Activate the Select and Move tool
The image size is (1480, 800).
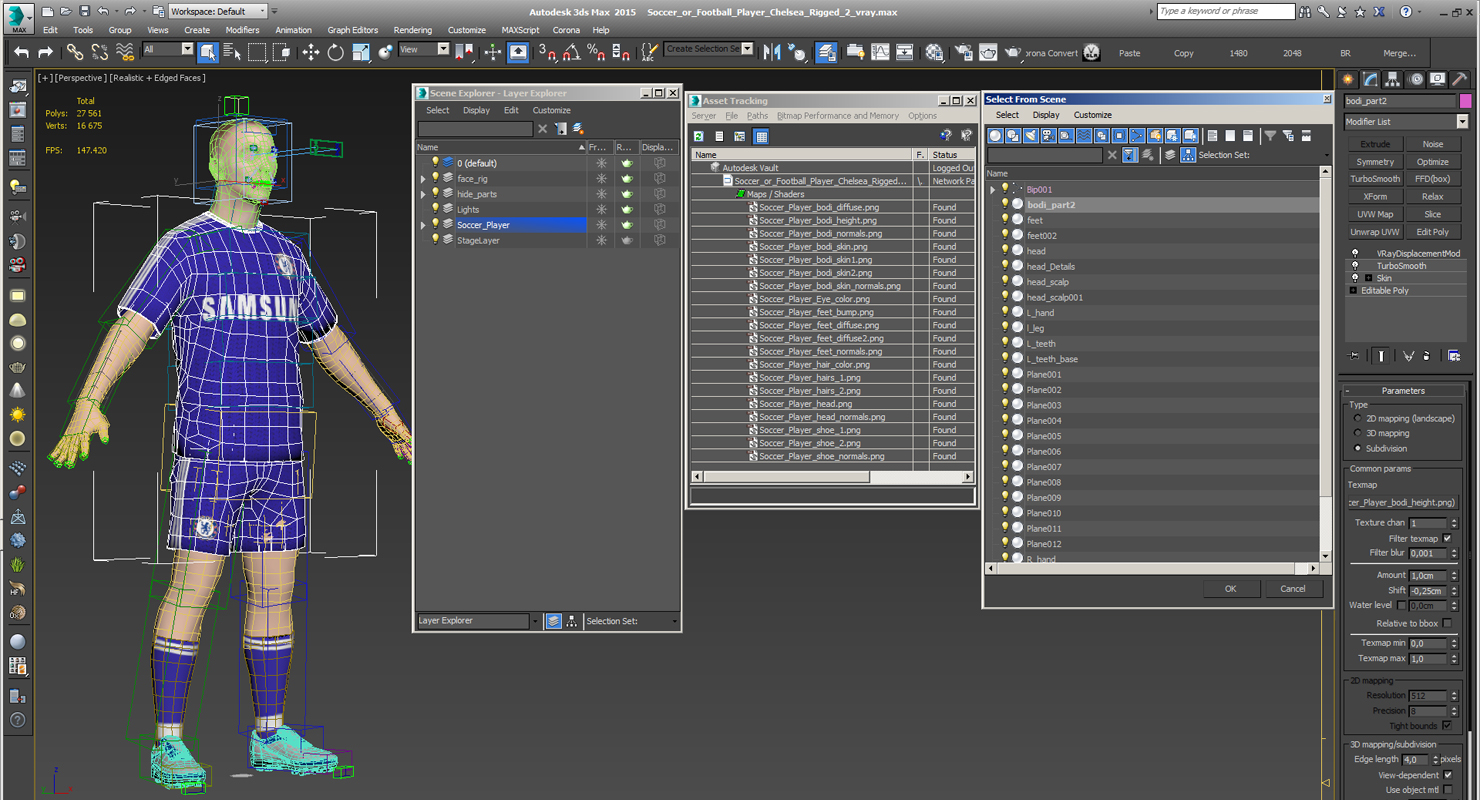311,52
